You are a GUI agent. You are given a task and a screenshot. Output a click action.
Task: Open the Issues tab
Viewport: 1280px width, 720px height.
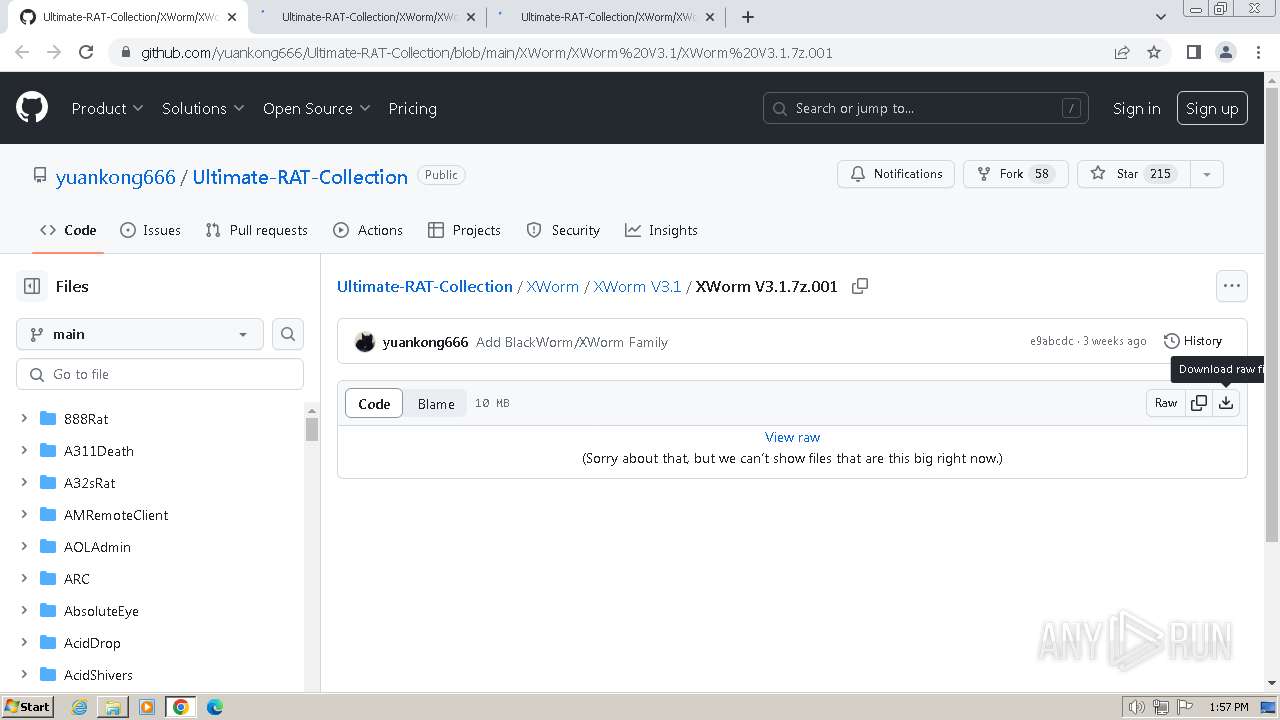point(150,230)
